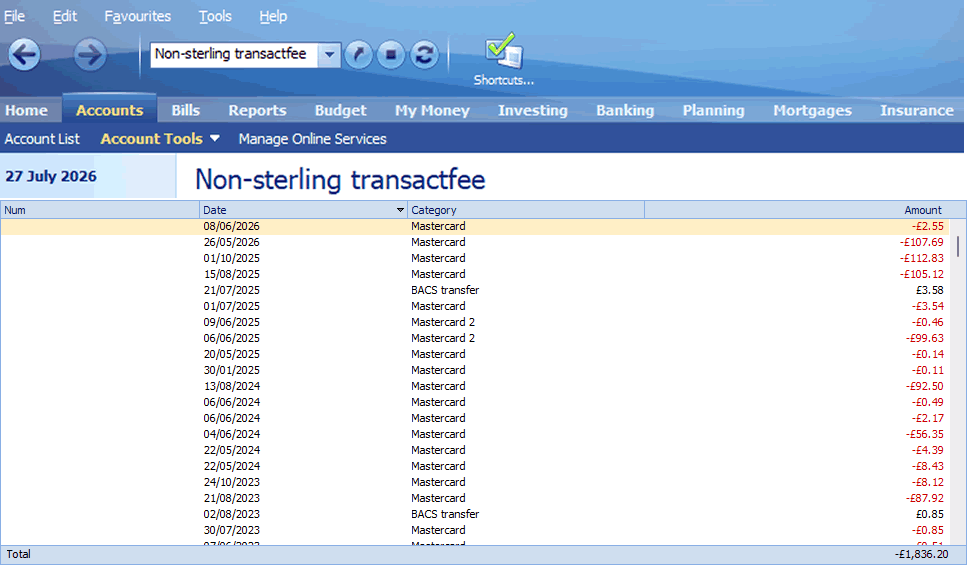Open the File menu
This screenshot has height=565, width=967.
pos(15,16)
